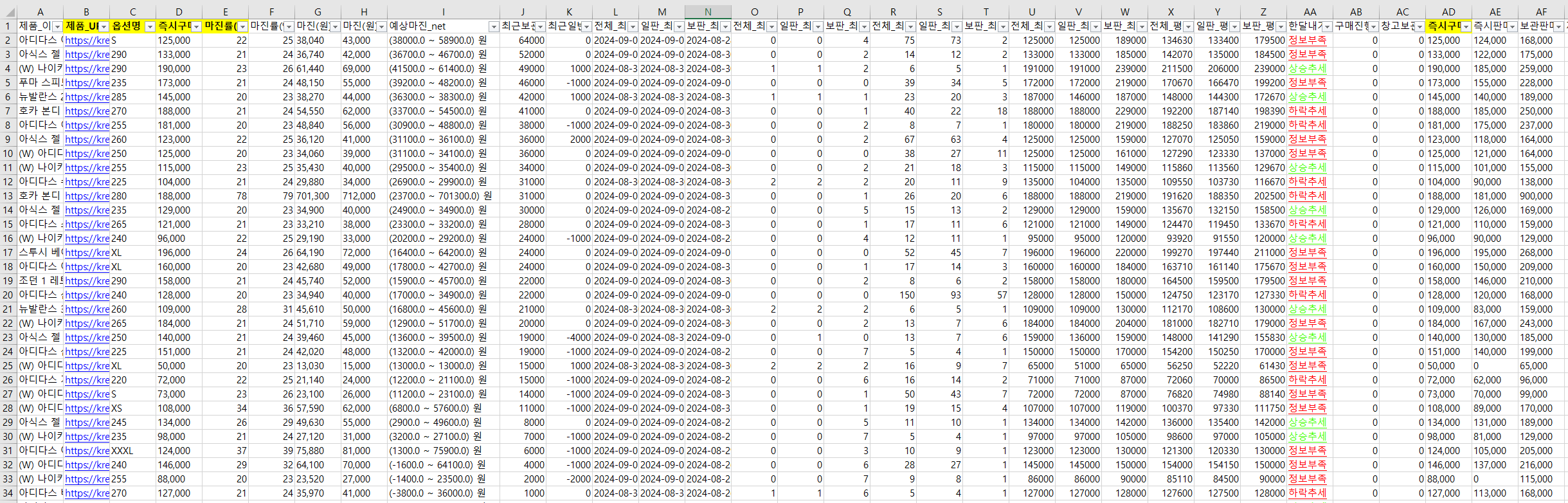Open the product link in row 2
Viewport: 1568px width, 503px height.
coord(87,41)
